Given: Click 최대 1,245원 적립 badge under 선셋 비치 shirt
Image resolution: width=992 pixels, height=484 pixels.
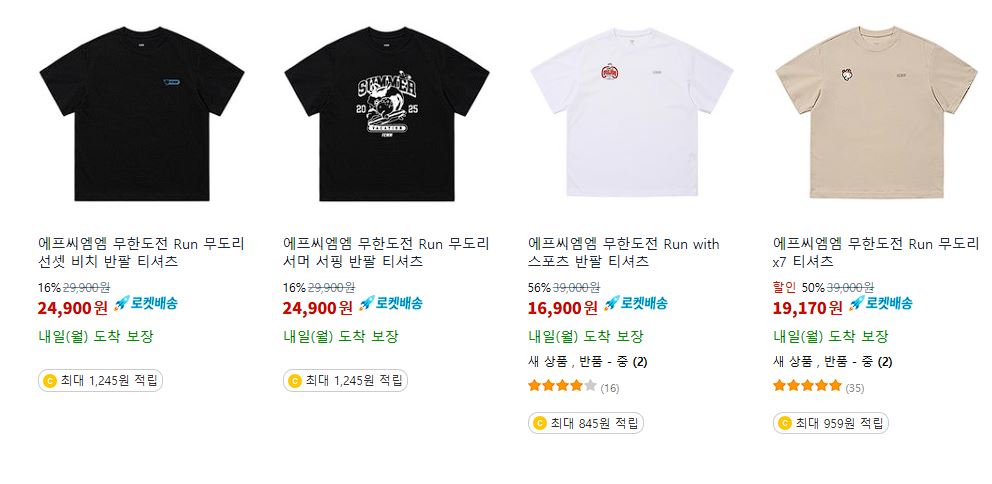Looking at the screenshot, I should 101,381.
